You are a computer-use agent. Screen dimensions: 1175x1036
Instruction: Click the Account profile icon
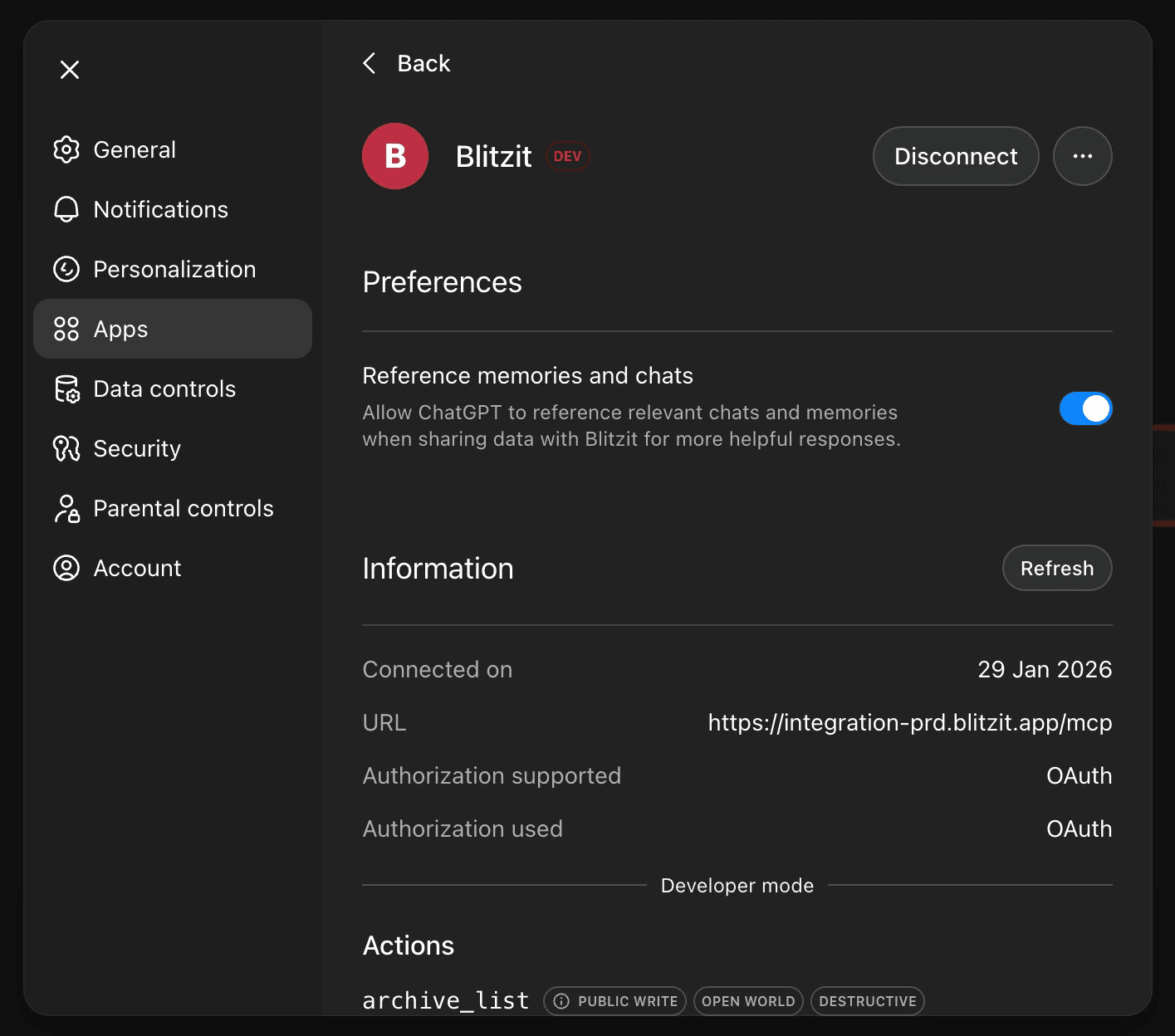(x=66, y=568)
